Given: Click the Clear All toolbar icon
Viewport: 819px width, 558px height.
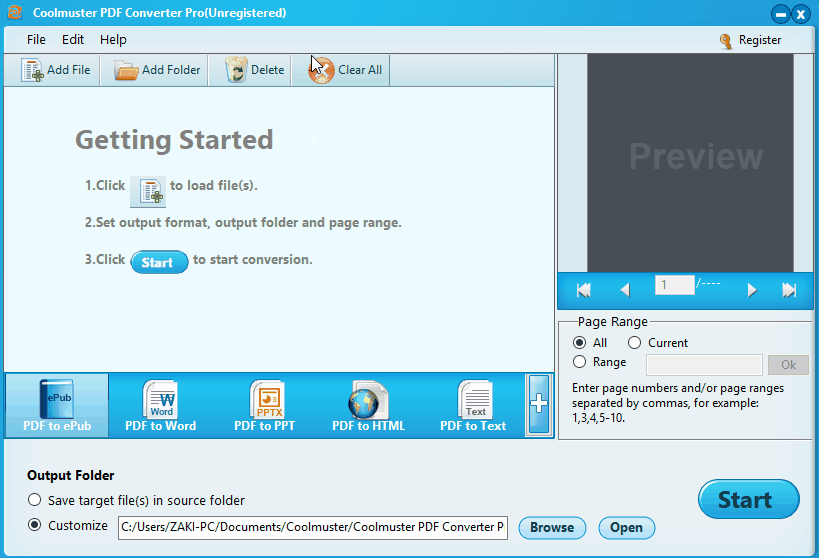Looking at the screenshot, I should point(321,70).
